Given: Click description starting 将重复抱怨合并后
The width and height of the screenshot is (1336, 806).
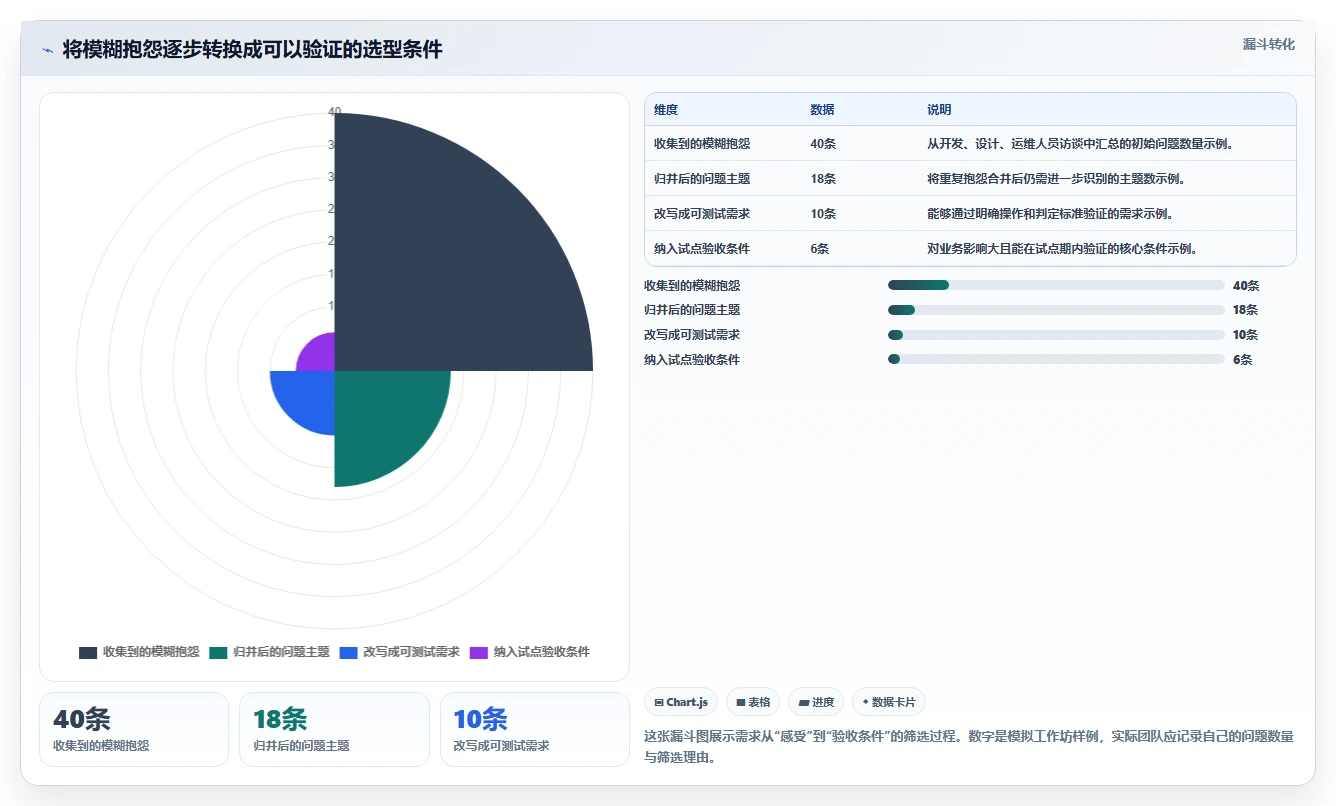Looking at the screenshot, I should (x=1056, y=179).
